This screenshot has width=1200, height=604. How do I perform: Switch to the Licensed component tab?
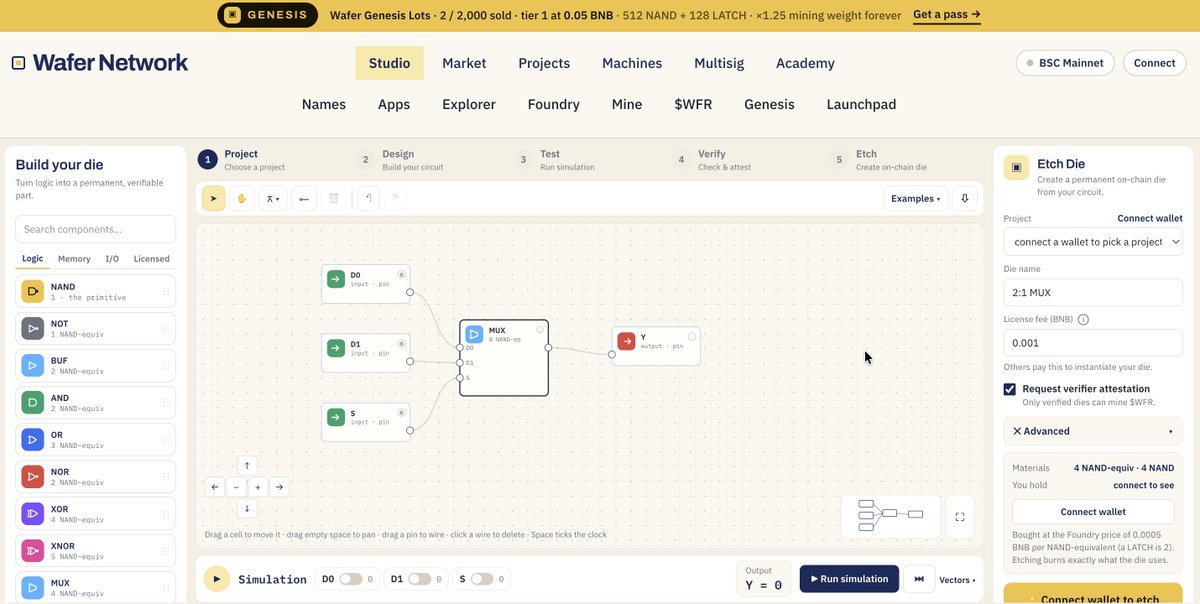[152, 259]
